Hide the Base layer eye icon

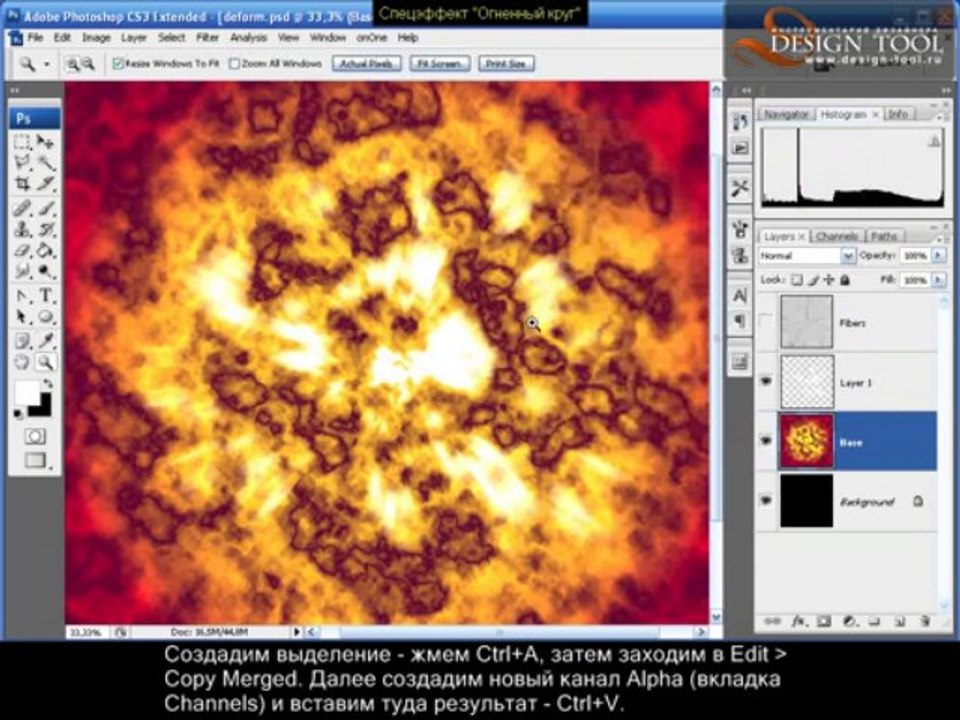[765, 441]
